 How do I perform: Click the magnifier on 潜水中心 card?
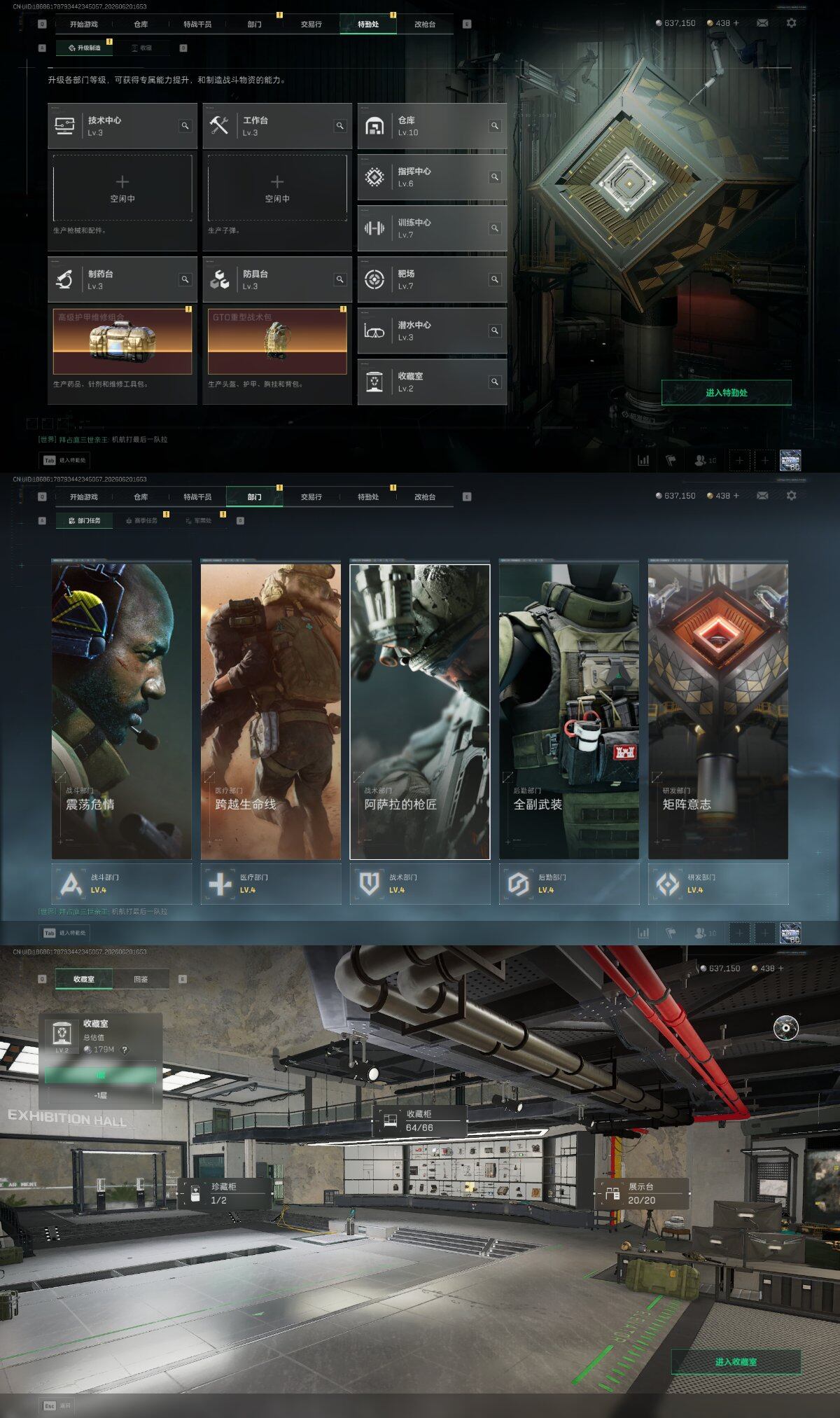point(494,331)
